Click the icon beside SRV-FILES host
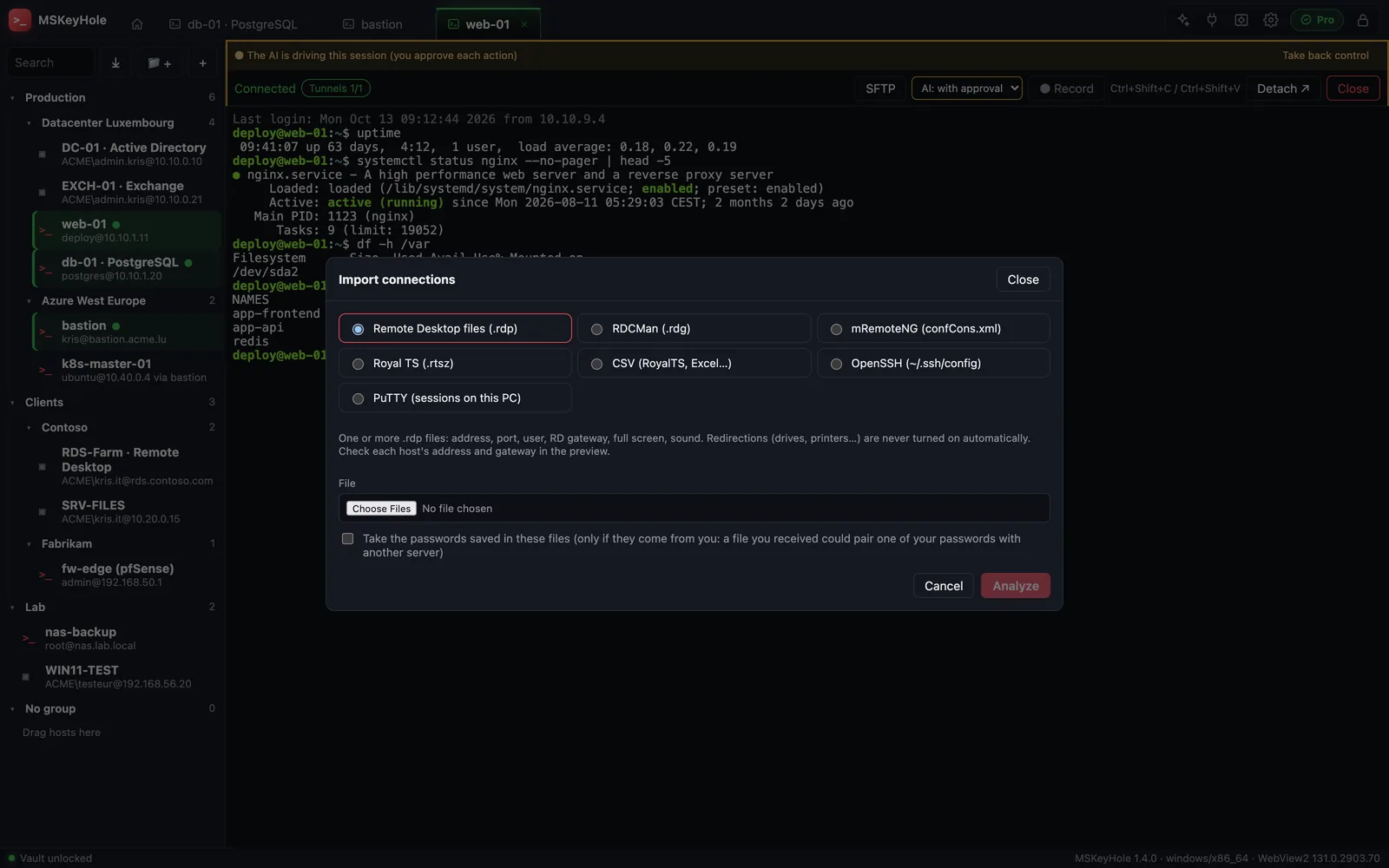Screen dimensions: 1389x868 coord(42,512)
